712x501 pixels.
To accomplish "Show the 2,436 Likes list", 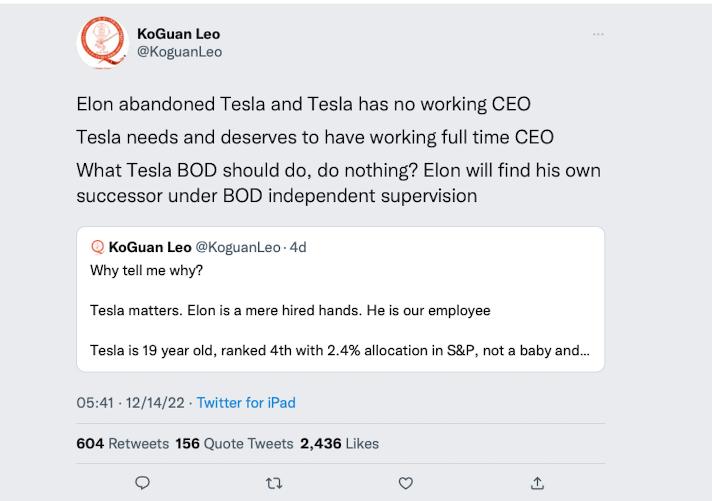I will (339, 443).
